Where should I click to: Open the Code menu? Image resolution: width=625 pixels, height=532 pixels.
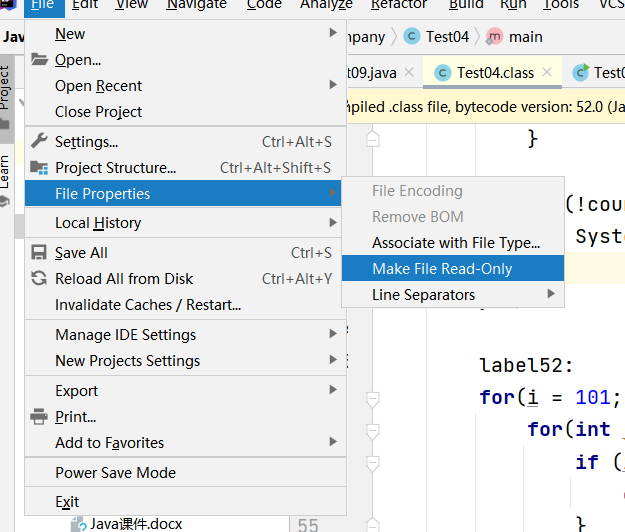point(264,5)
